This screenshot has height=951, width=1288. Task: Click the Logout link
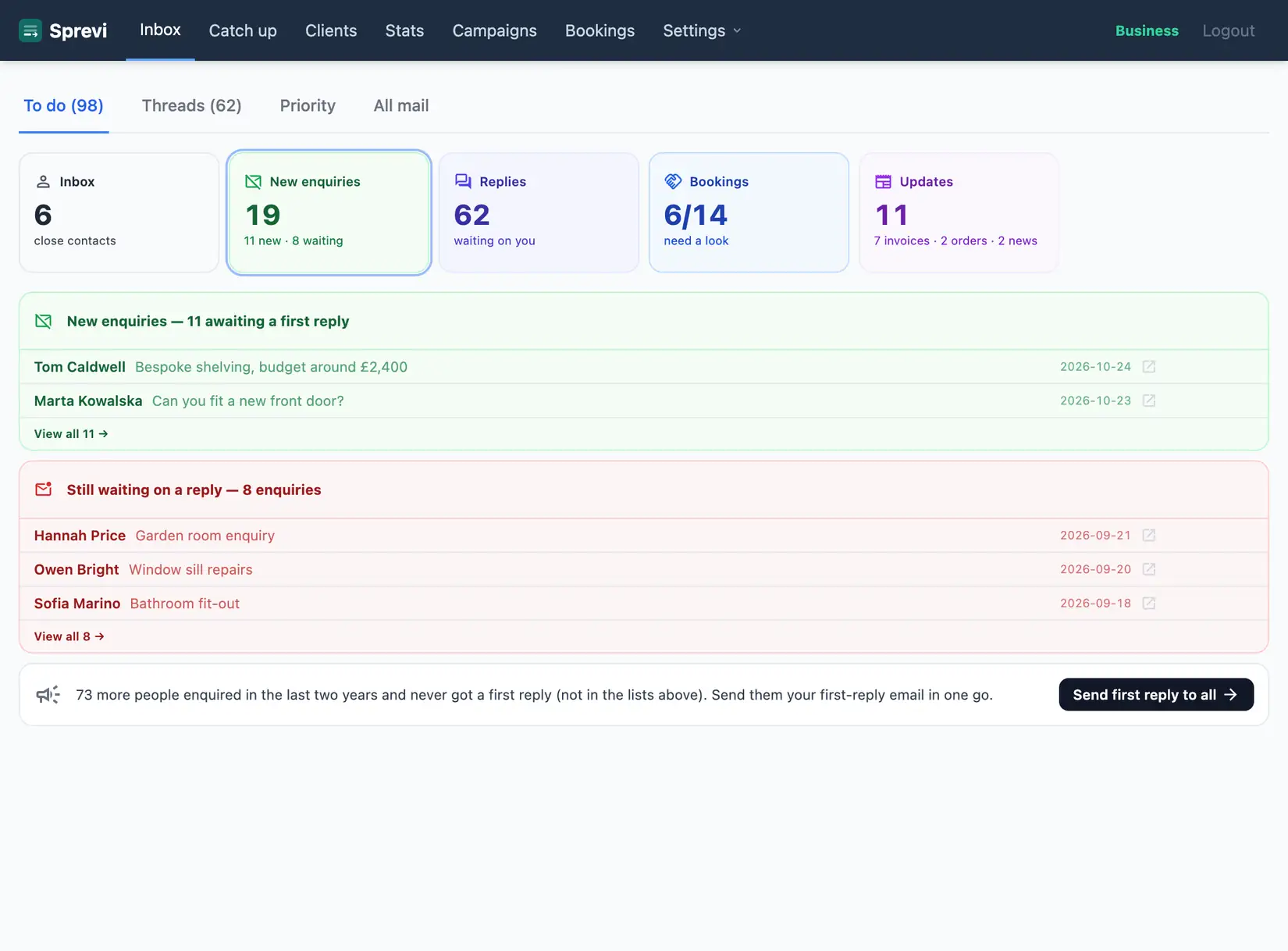pyautogui.click(x=1229, y=30)
